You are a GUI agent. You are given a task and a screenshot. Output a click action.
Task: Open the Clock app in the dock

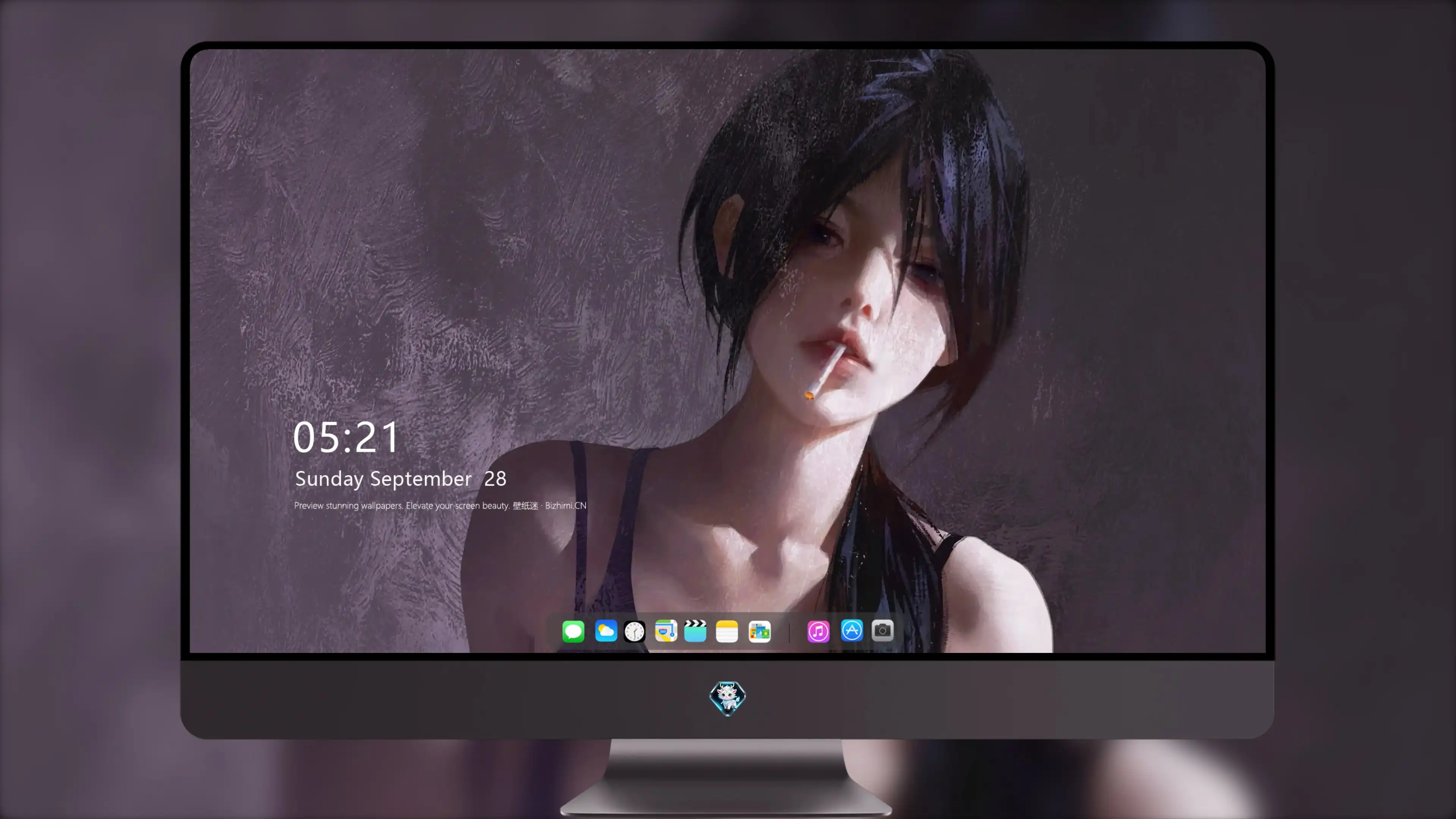tap(635, 631)
